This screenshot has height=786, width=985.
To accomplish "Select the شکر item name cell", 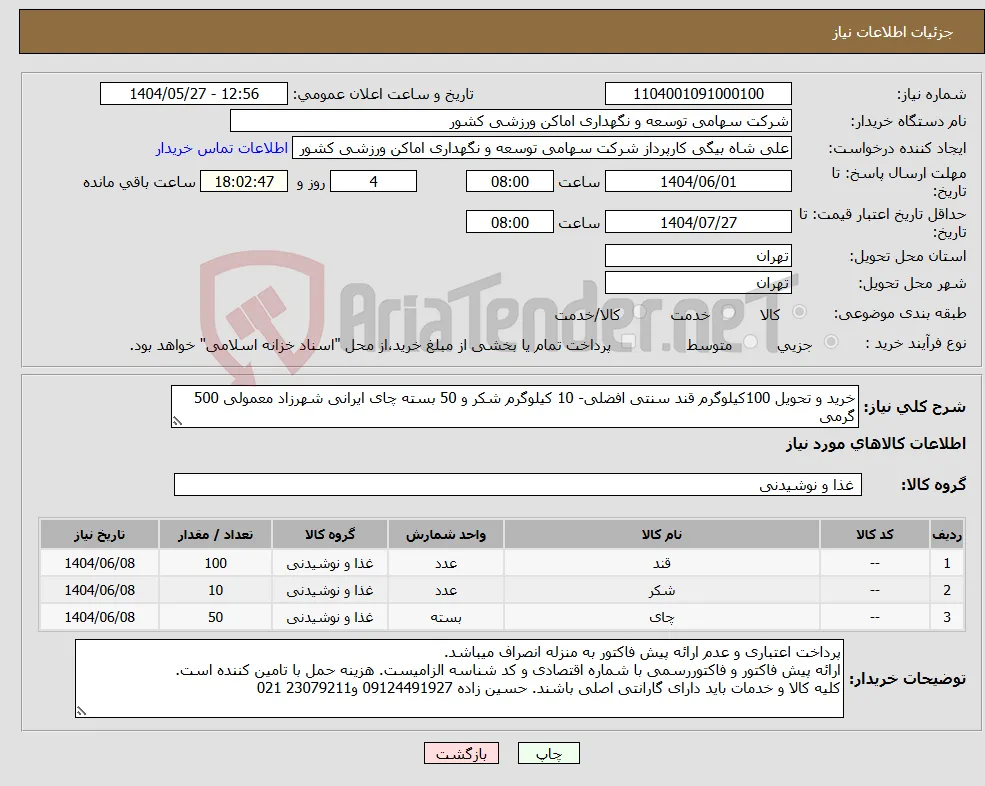I will (x=661, y=591).
